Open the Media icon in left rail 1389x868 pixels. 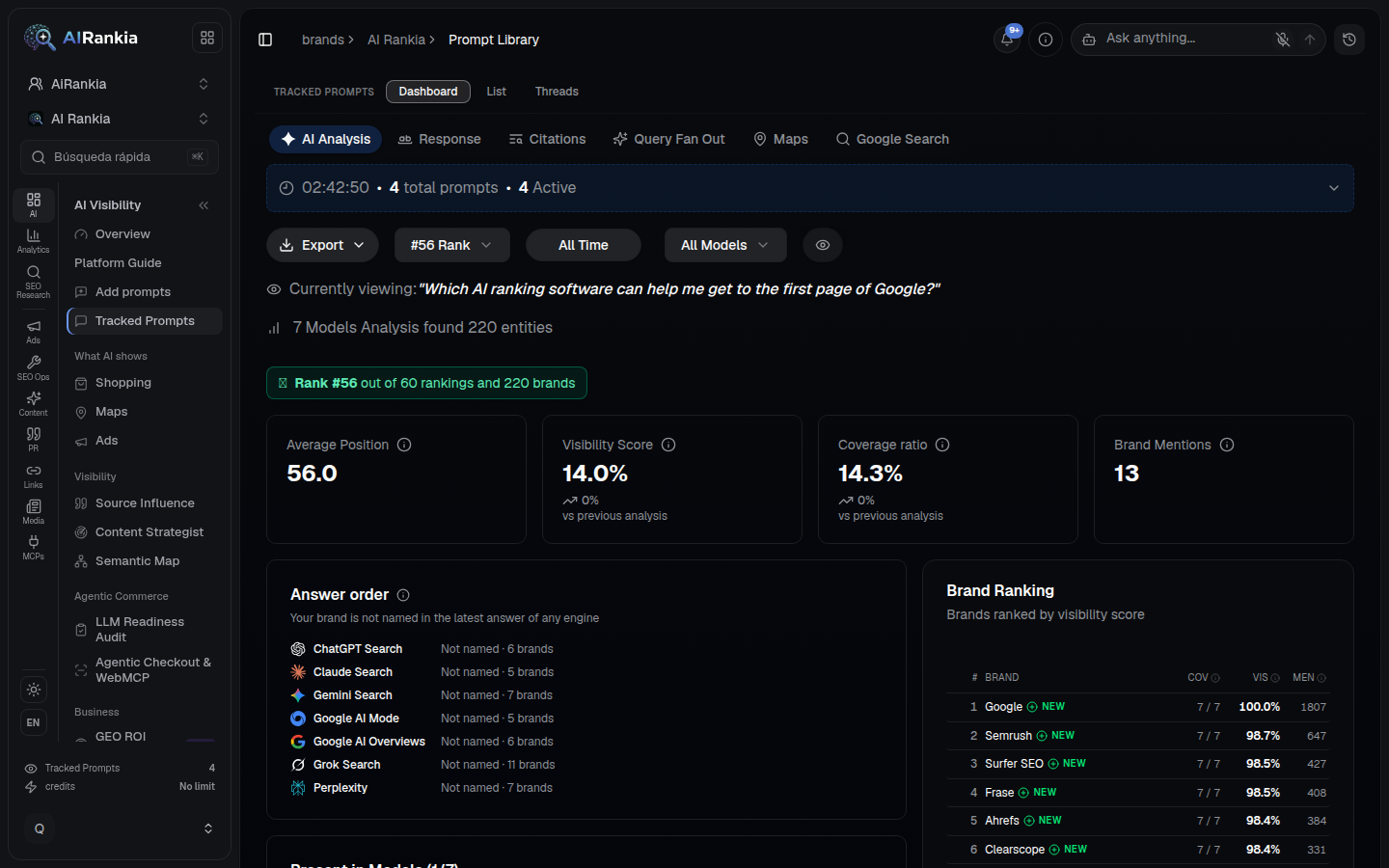coord(33,512)
